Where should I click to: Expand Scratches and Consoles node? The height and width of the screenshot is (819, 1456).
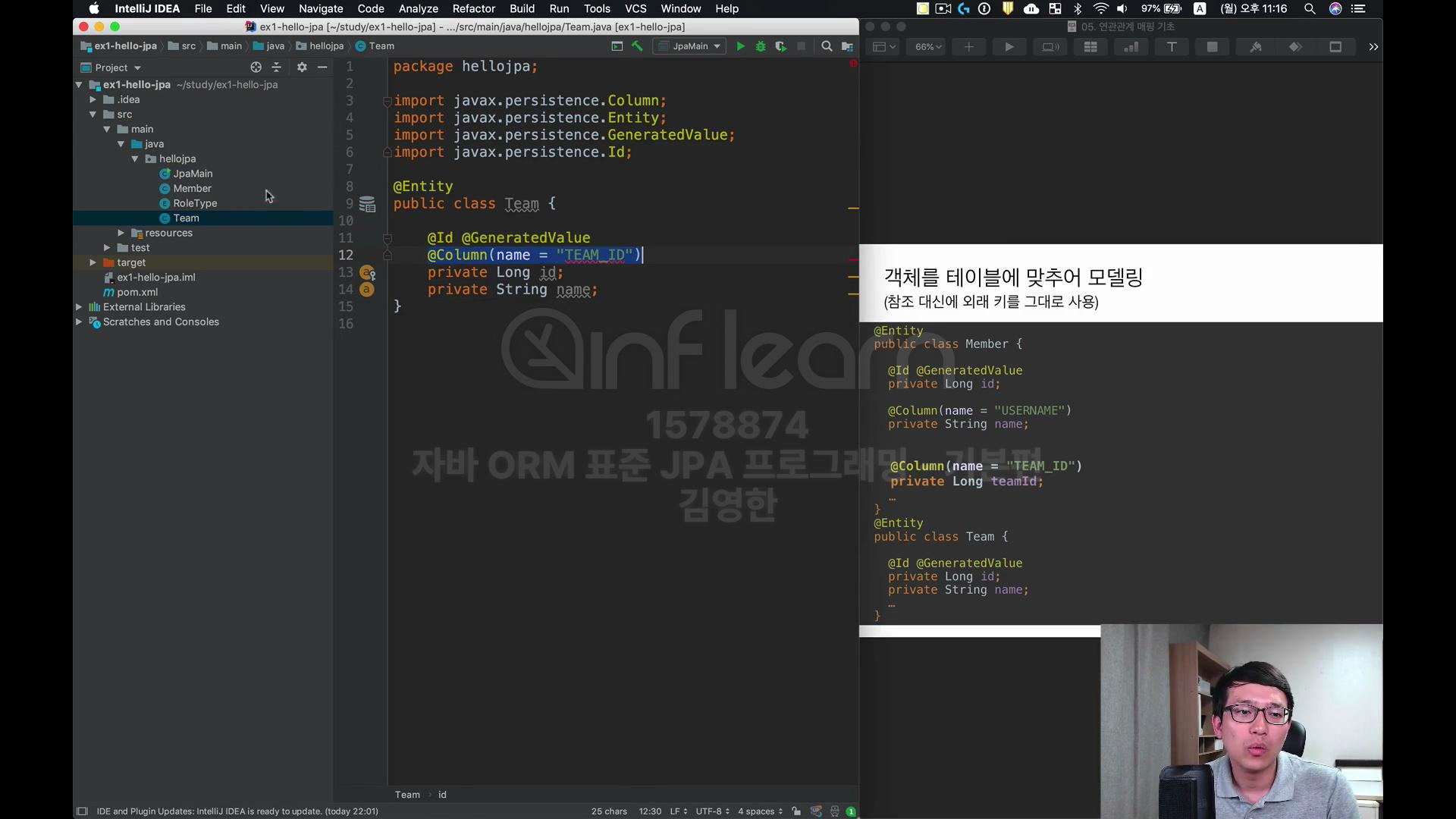click(79, 322)
